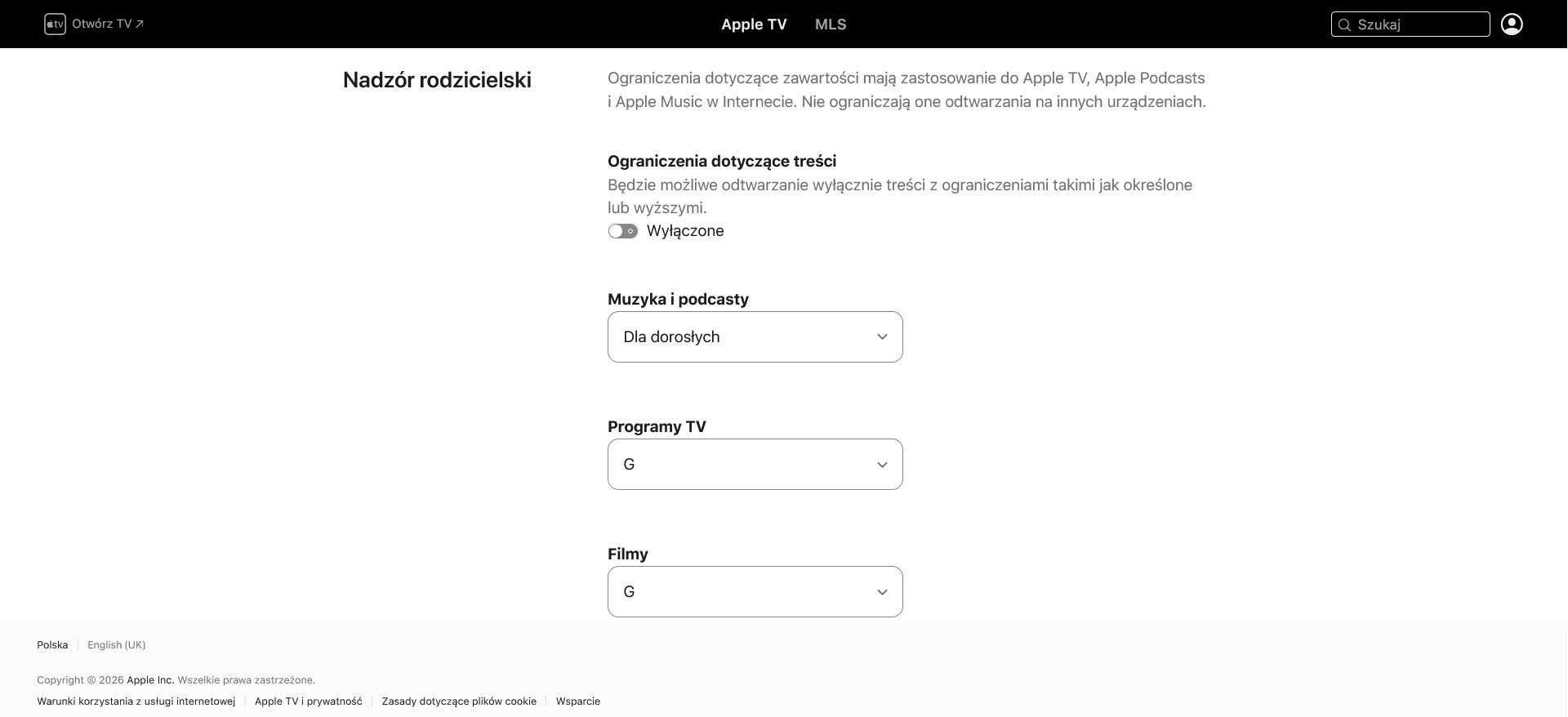Click the Otwórz TV link
This screenshot has width=1568, height=717.
pyautogui.click(x=101, y=24)
